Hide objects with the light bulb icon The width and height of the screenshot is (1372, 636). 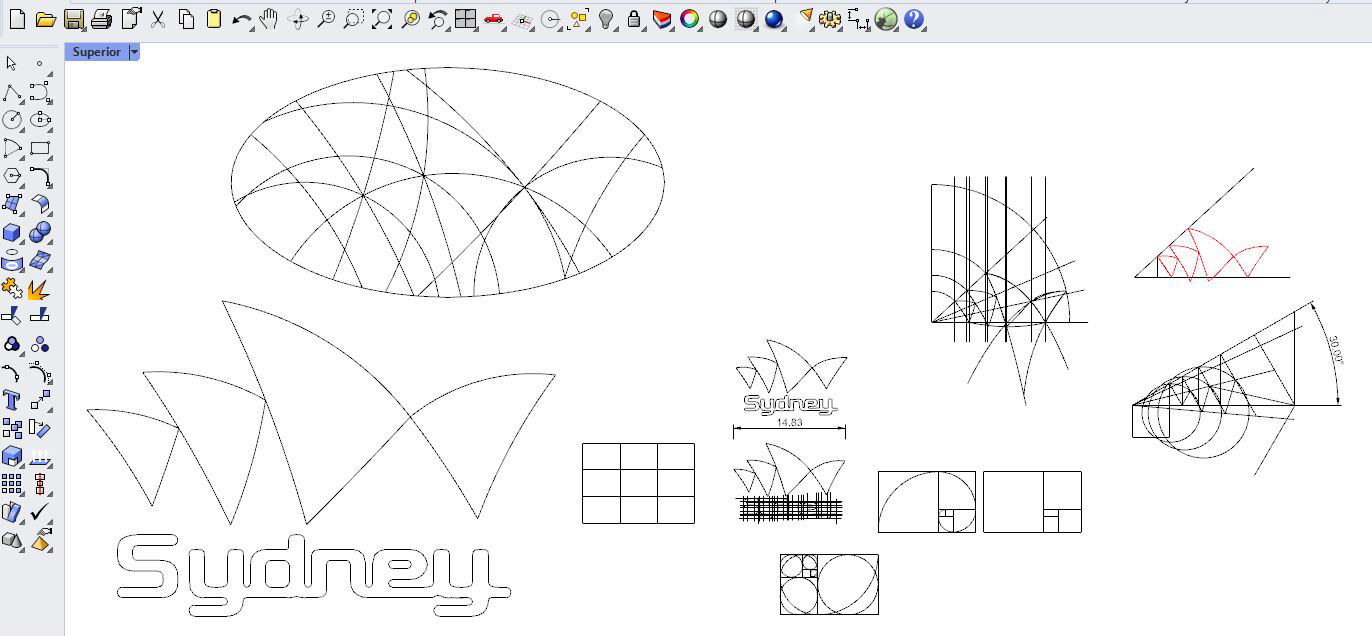point(605,19)
